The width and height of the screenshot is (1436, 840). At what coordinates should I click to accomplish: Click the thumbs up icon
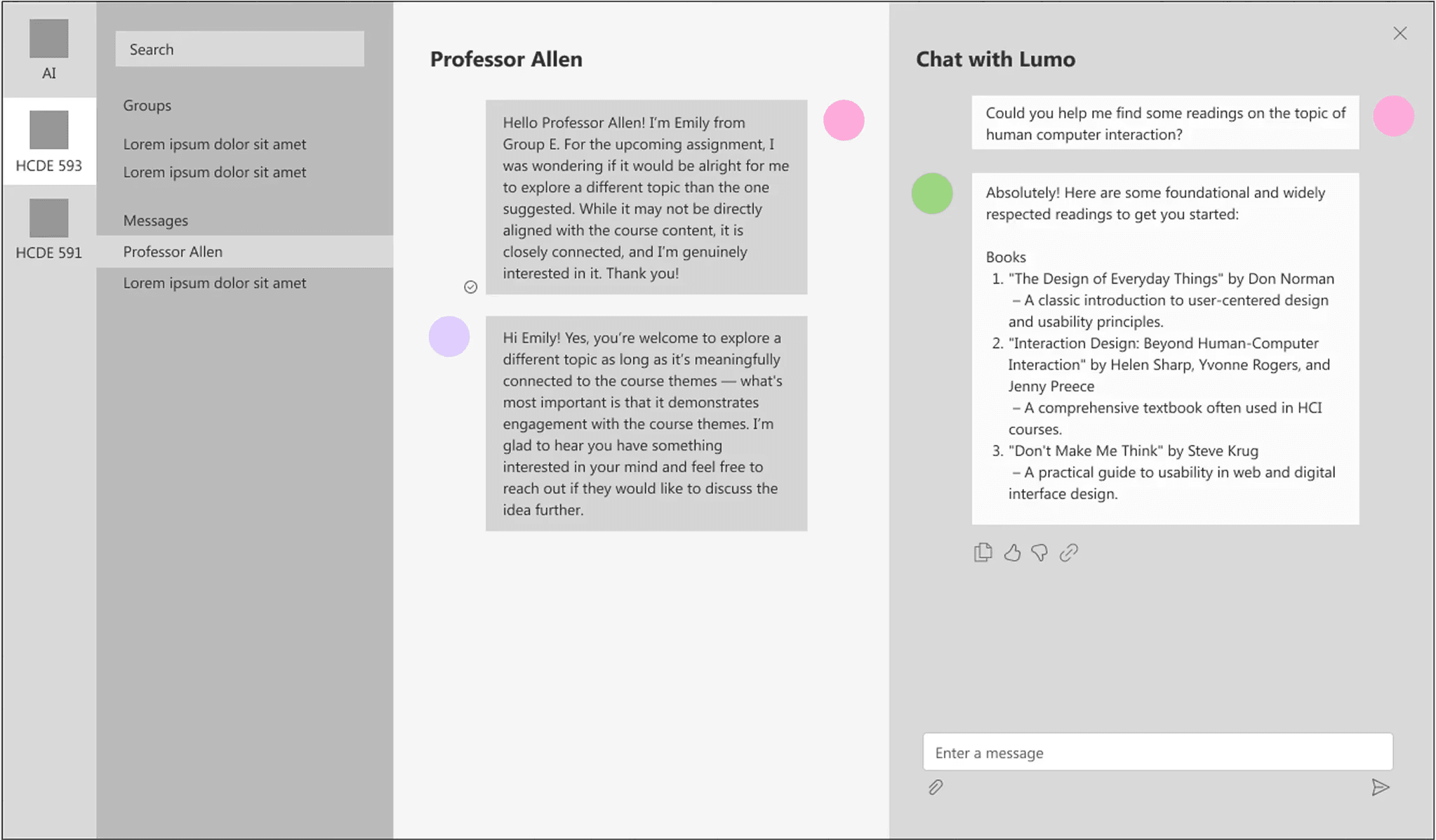[1011, 553]
